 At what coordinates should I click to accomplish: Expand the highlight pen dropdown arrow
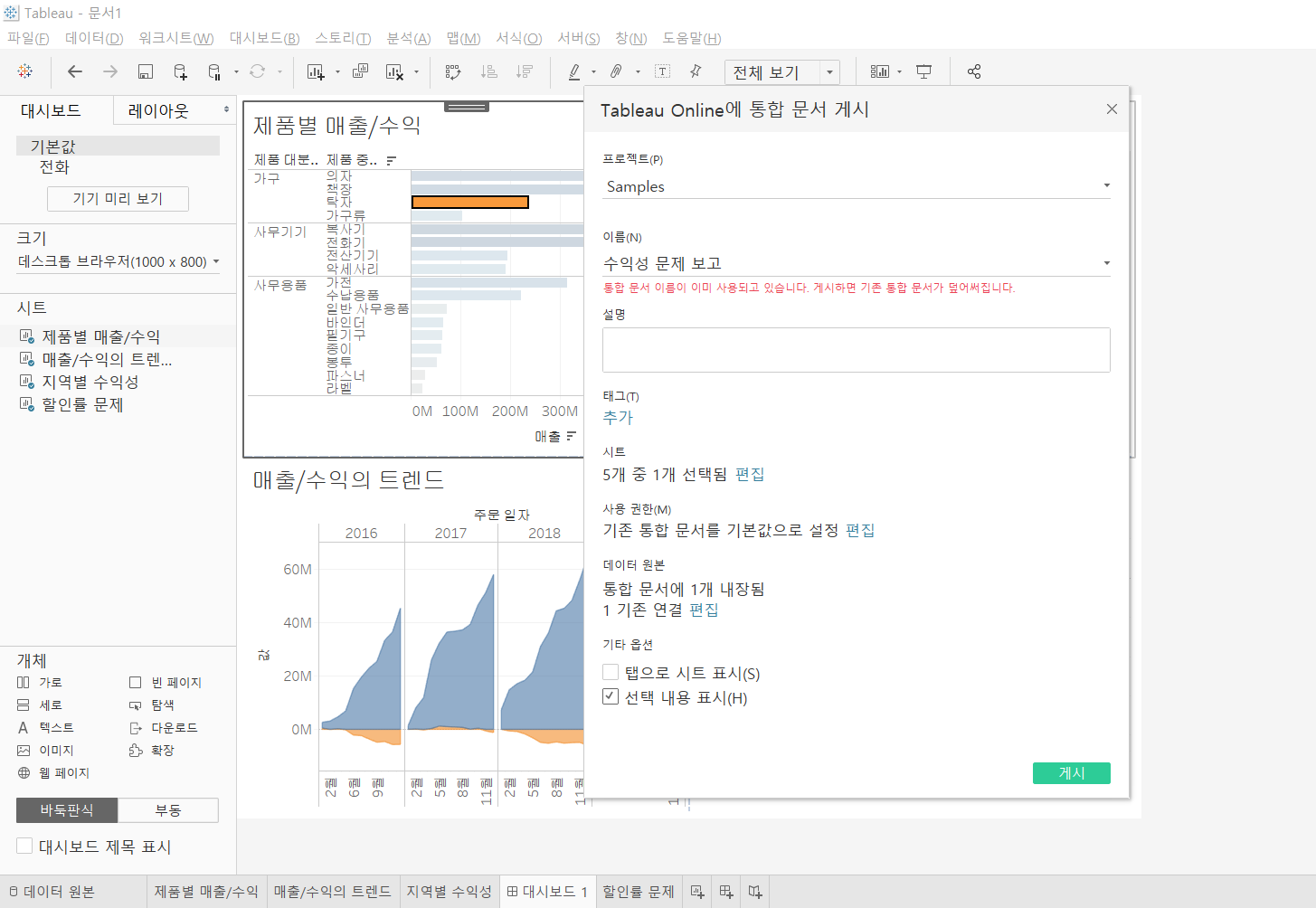pyautogui.click(x=593, y=72)
